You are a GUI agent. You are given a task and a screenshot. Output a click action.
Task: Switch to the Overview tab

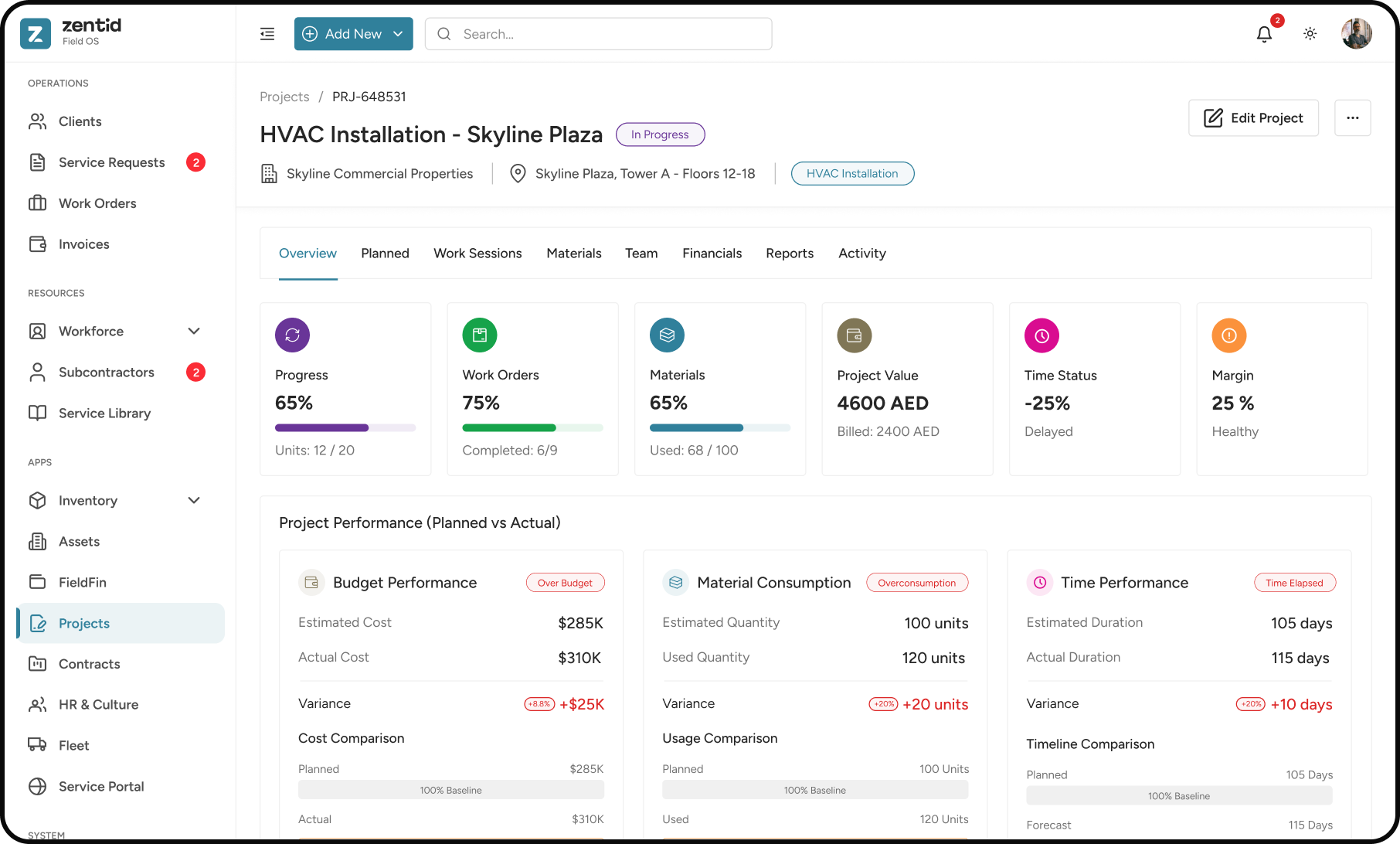308,254
